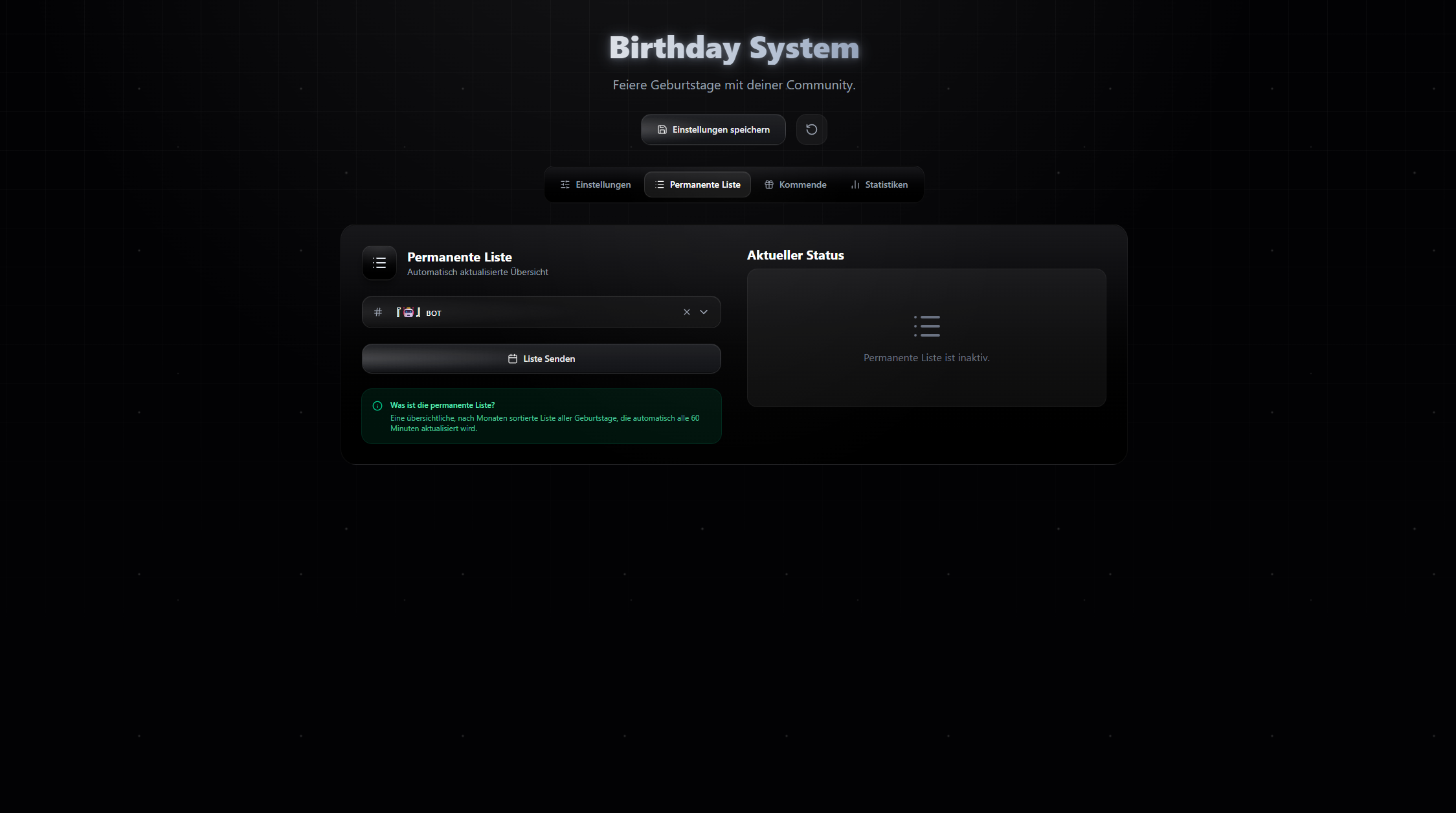
Task: Switch to the Kommende tab
Action: tap(795, 184)
